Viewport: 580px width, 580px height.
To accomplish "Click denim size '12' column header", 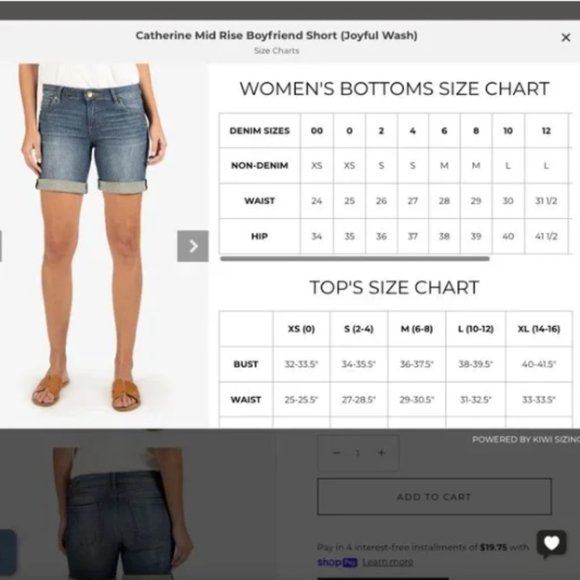I will coord(546,131).
